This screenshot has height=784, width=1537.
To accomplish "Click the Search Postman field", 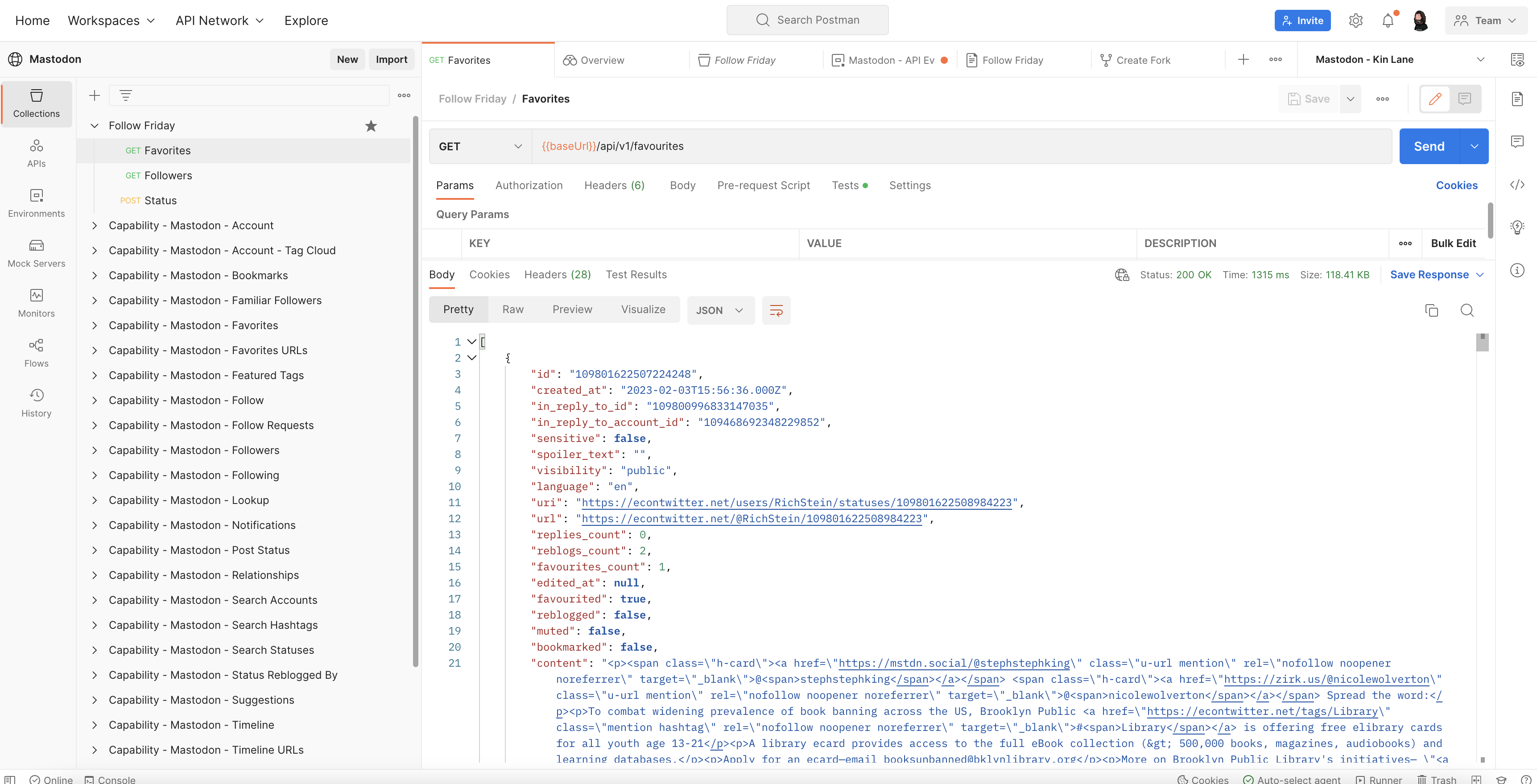I will coord(807,20).
